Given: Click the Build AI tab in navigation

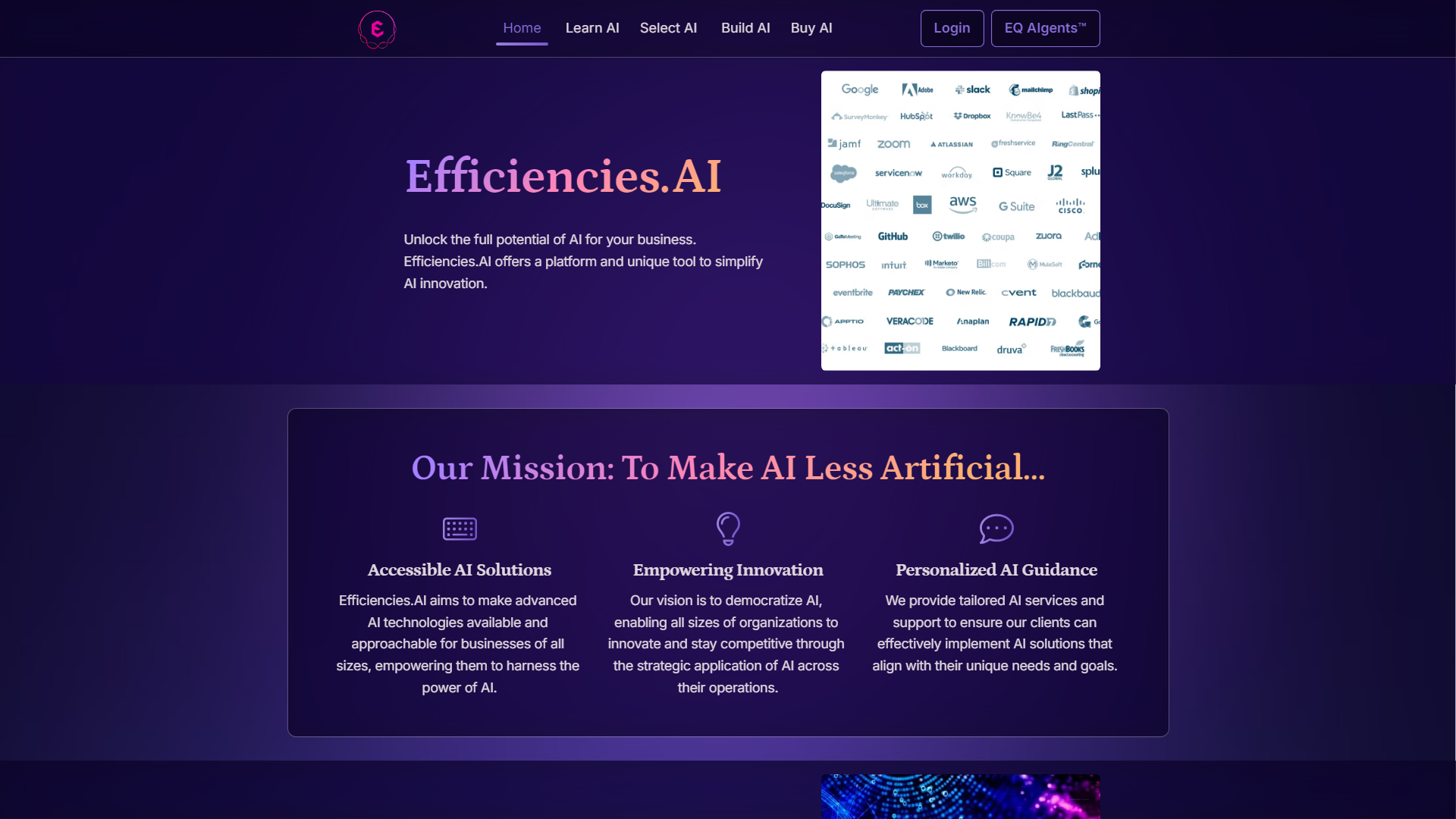Looking at the screenshot, I should tap(745, 27).
